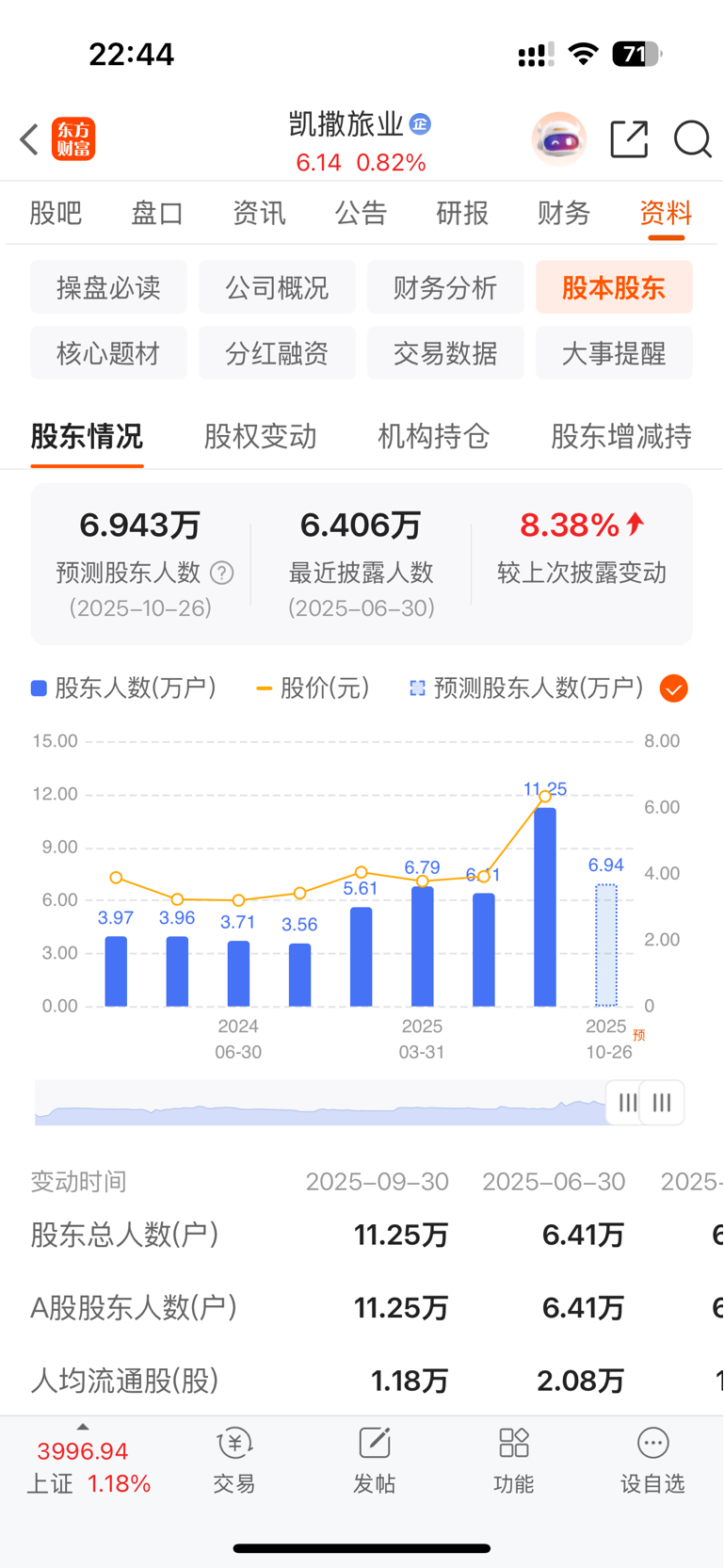The image size is (724, 1568).
Task: Open the 财务分析 section button
Action: (445, 287)
